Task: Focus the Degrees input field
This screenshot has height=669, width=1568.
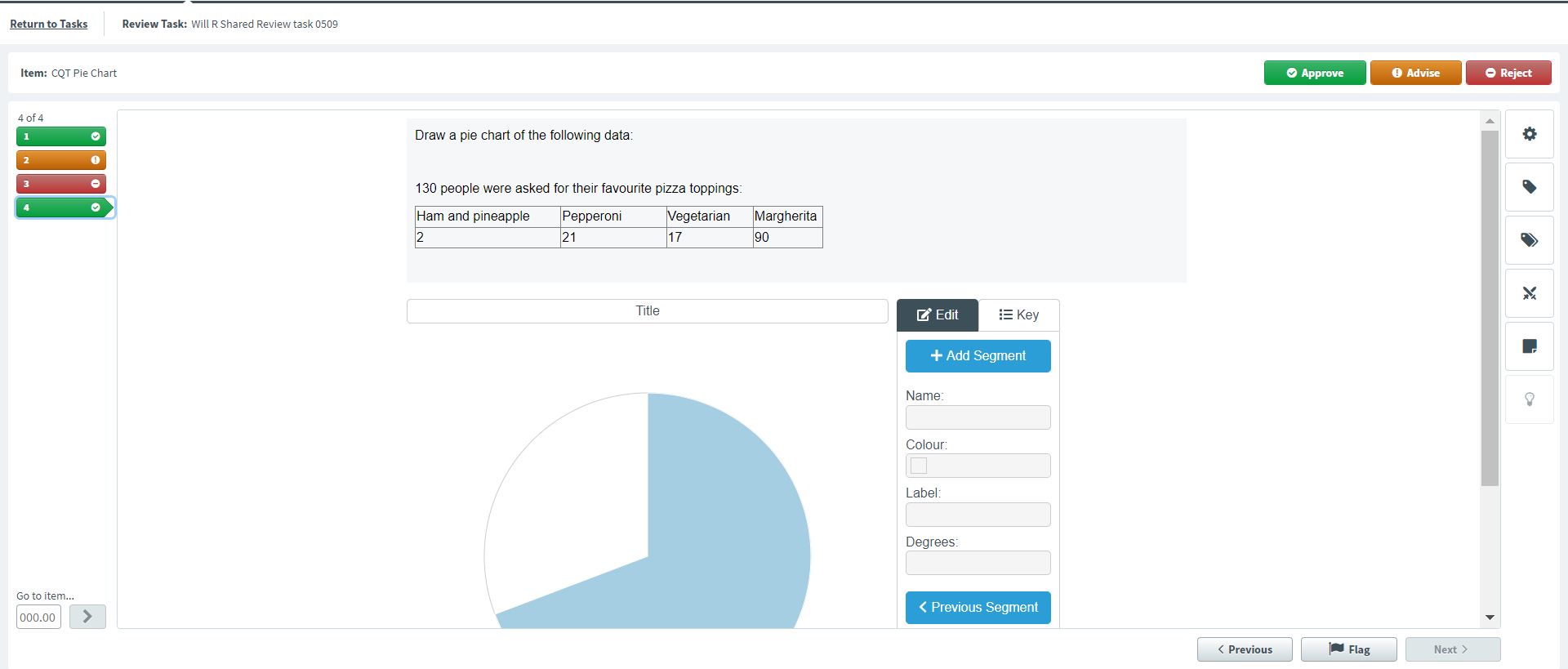Action: coord(978,563)
